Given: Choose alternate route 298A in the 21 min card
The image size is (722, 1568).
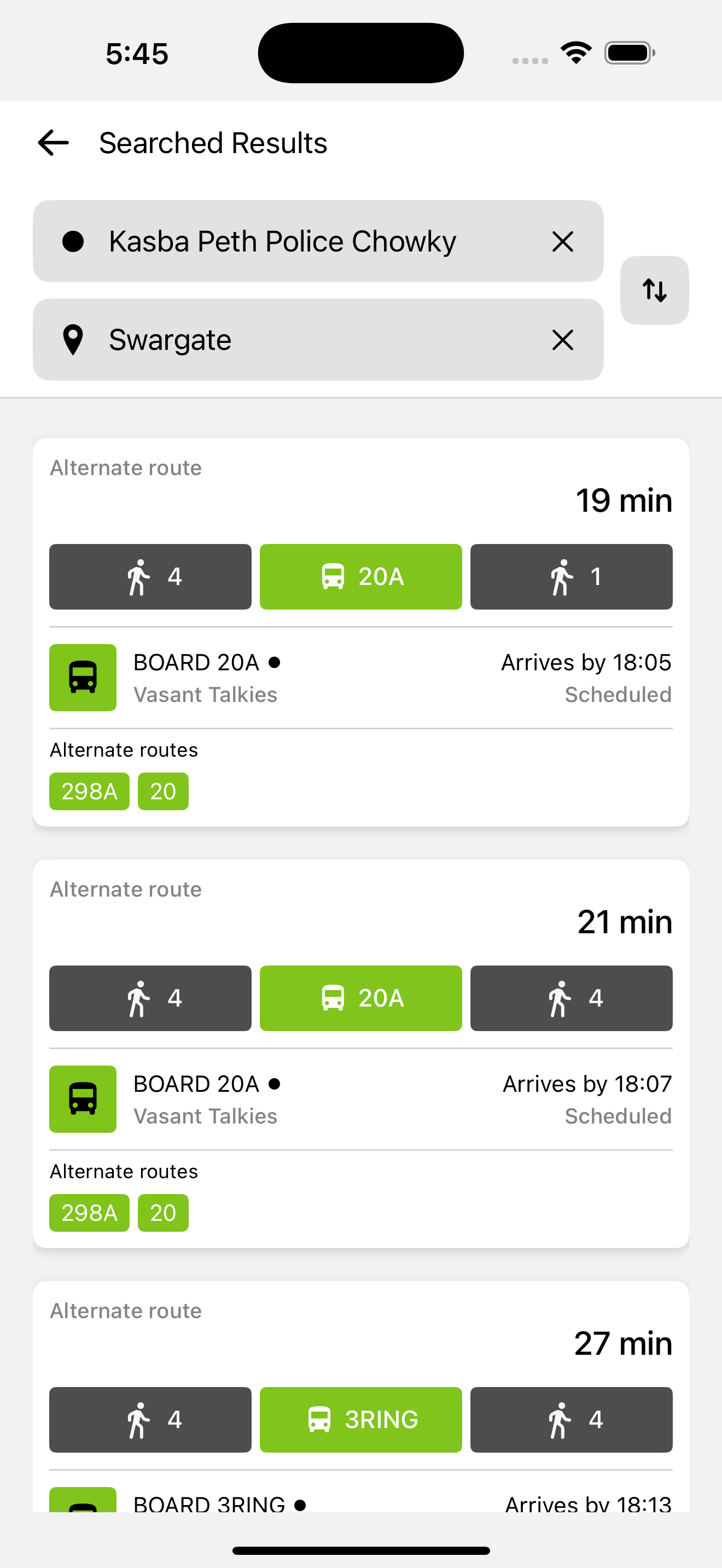Looking at the screenshot, I should [90, 1213].
